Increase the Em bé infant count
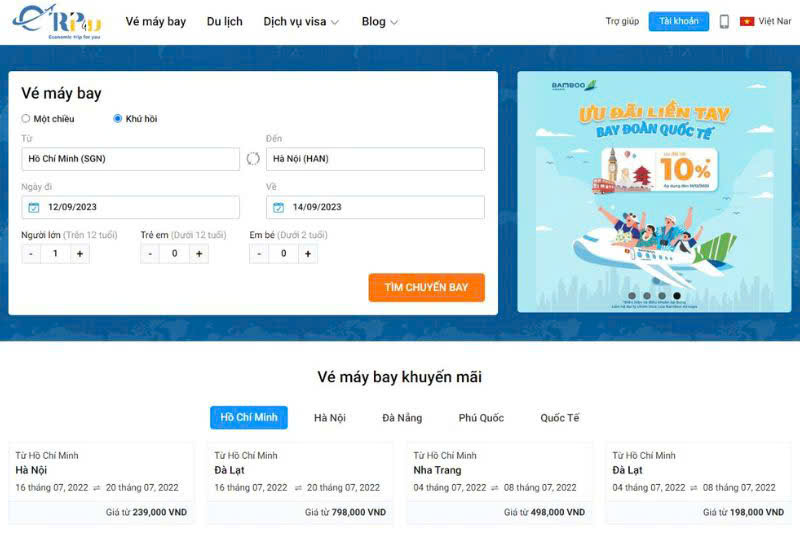Image resolution: width=800 pixels, height=533 pixels. 308,253
